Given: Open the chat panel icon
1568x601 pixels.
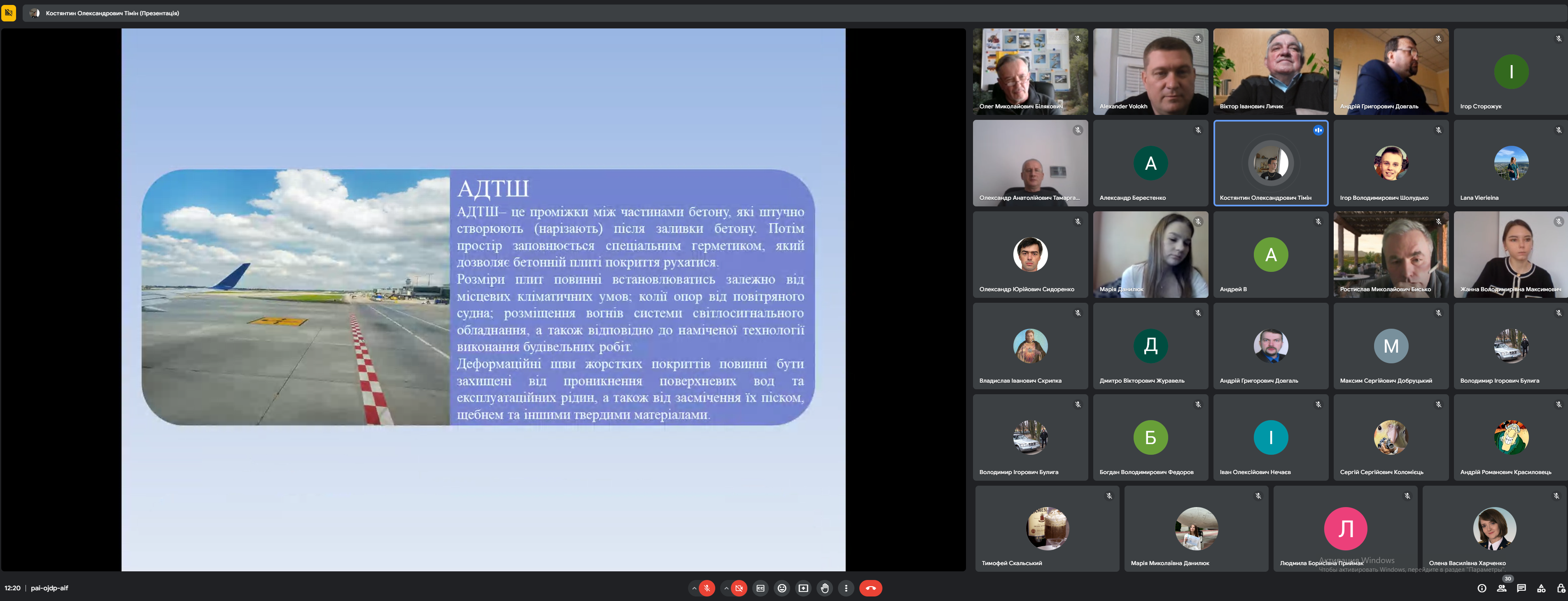Looking at the screenshot, I should 1521,588.
